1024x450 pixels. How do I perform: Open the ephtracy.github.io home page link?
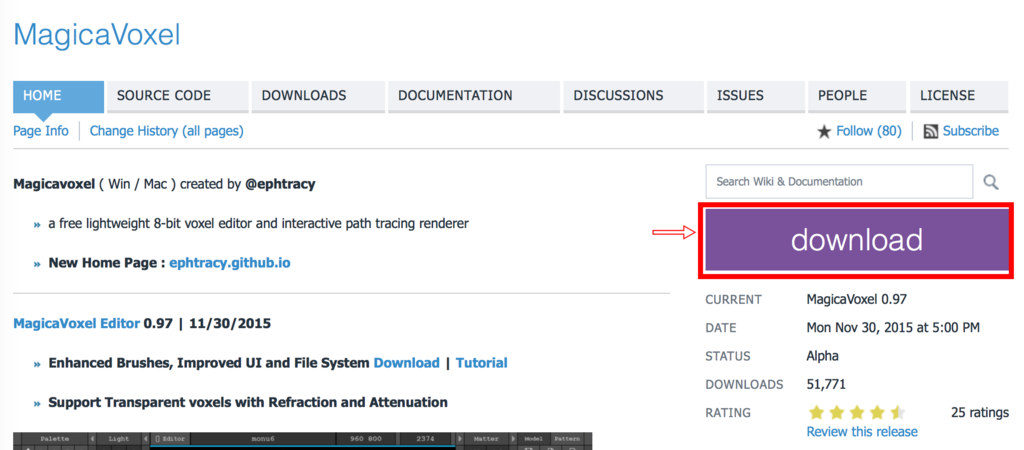pos(230,263)
